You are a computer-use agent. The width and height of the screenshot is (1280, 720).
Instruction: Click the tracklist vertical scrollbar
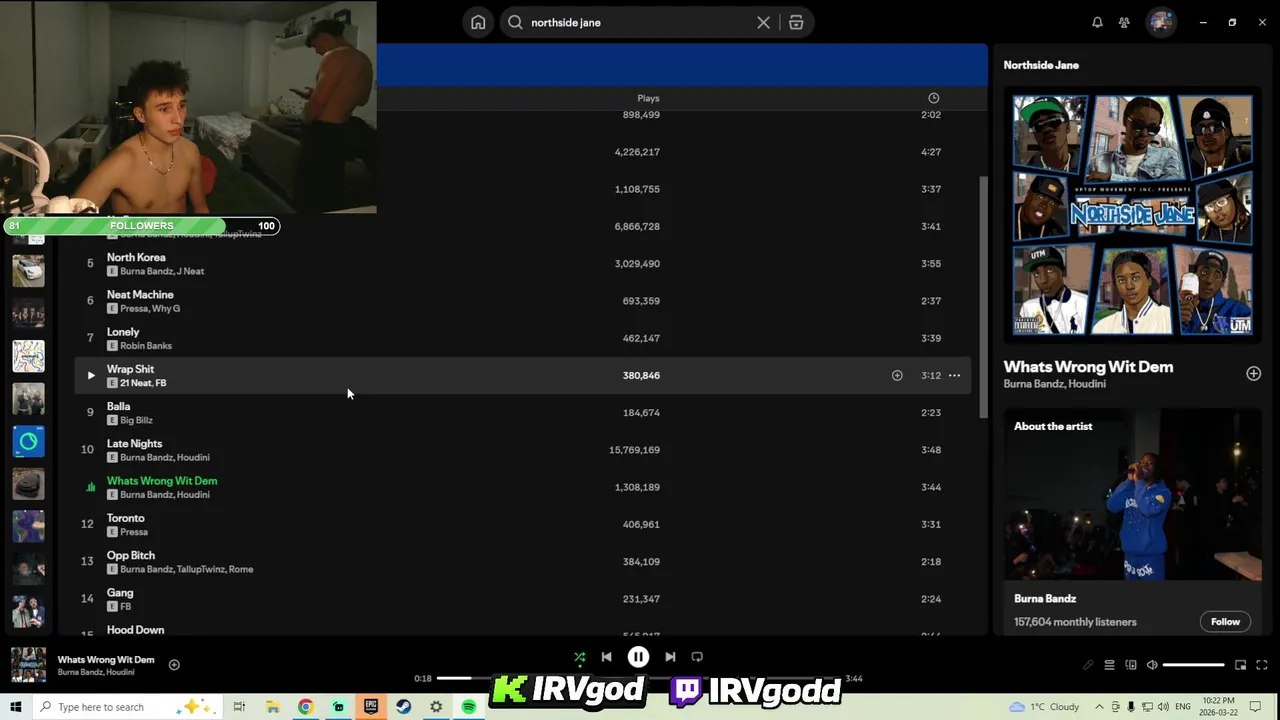point(983,298)
